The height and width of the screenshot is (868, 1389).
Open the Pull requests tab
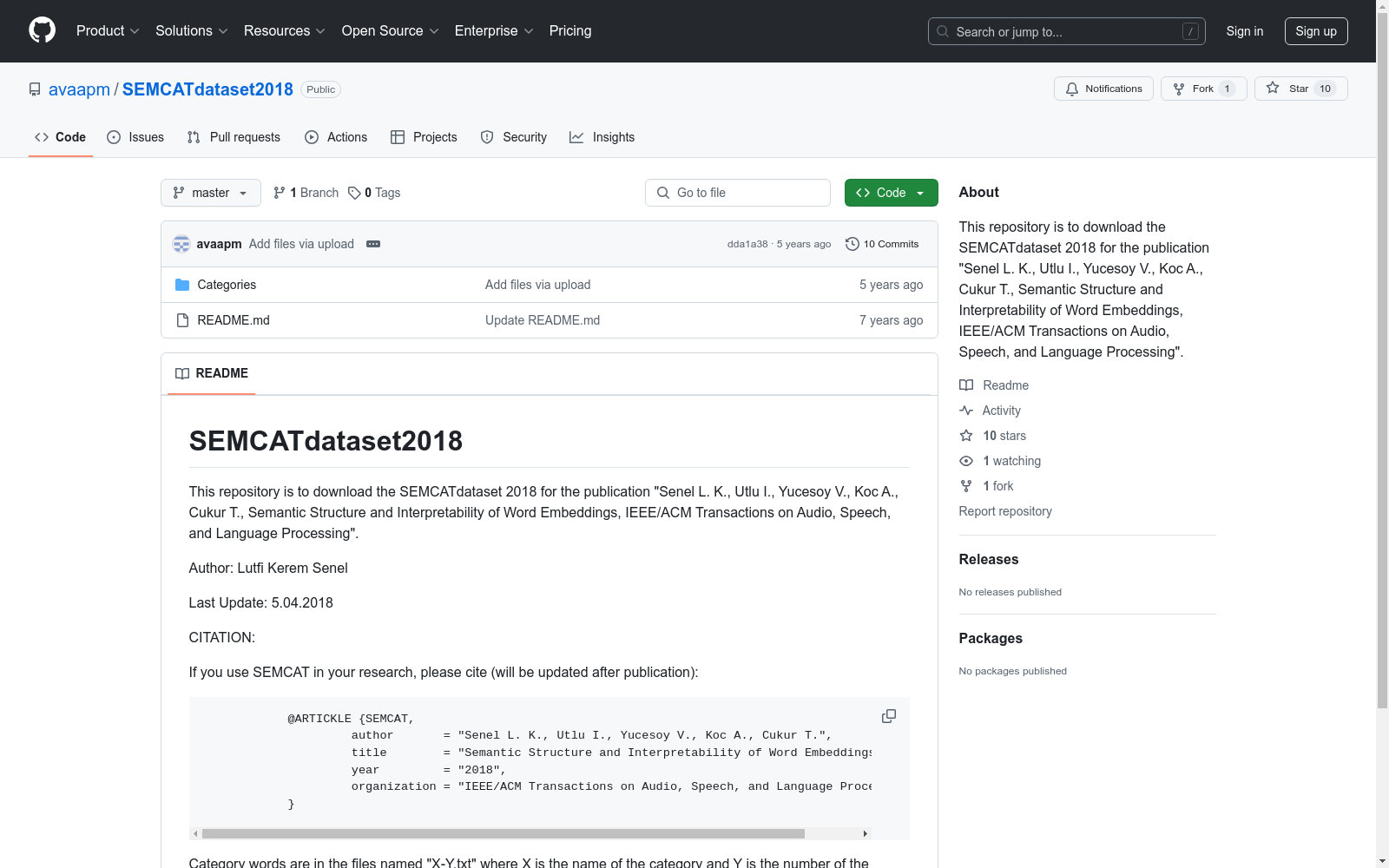click(234, 137)
